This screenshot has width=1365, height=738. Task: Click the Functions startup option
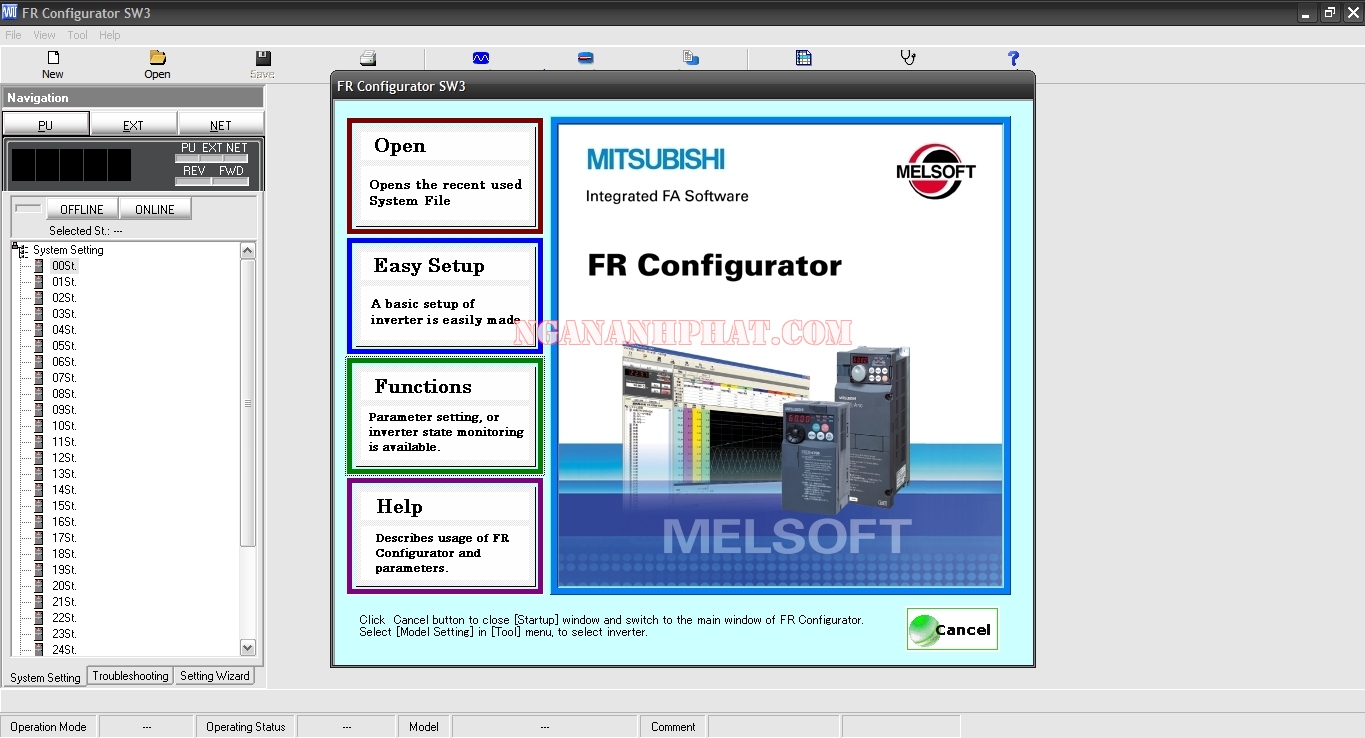coord(444,415)
